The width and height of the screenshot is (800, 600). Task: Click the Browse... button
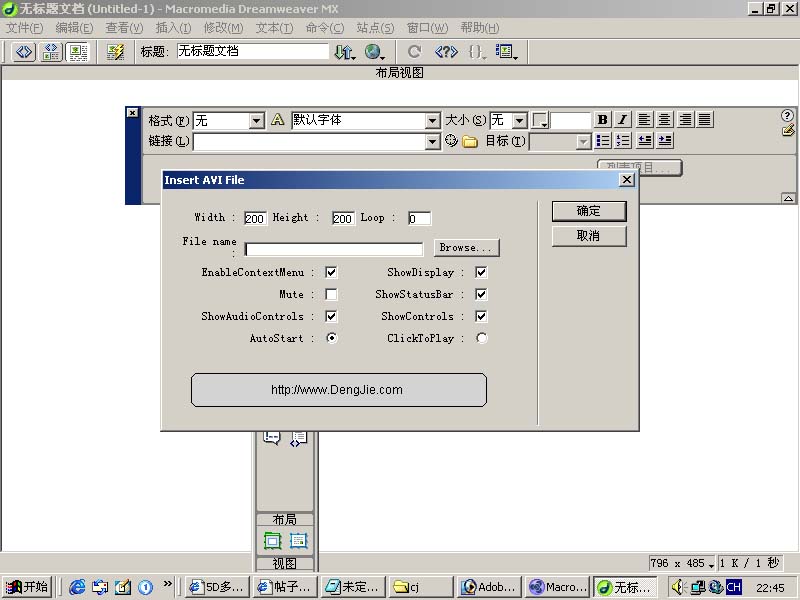466,247
